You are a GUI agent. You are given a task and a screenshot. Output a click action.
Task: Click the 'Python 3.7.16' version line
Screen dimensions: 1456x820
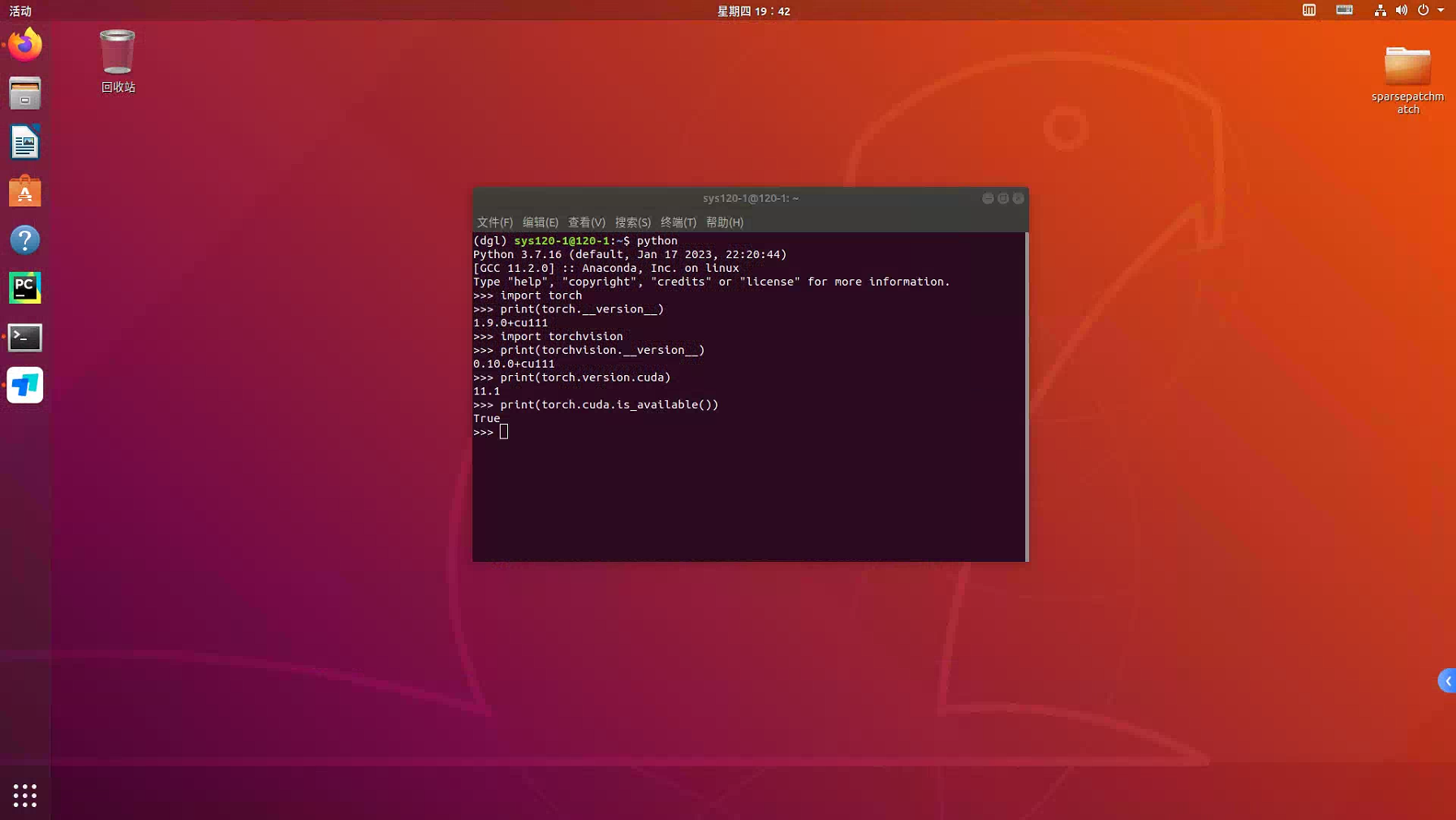[630, 254]
